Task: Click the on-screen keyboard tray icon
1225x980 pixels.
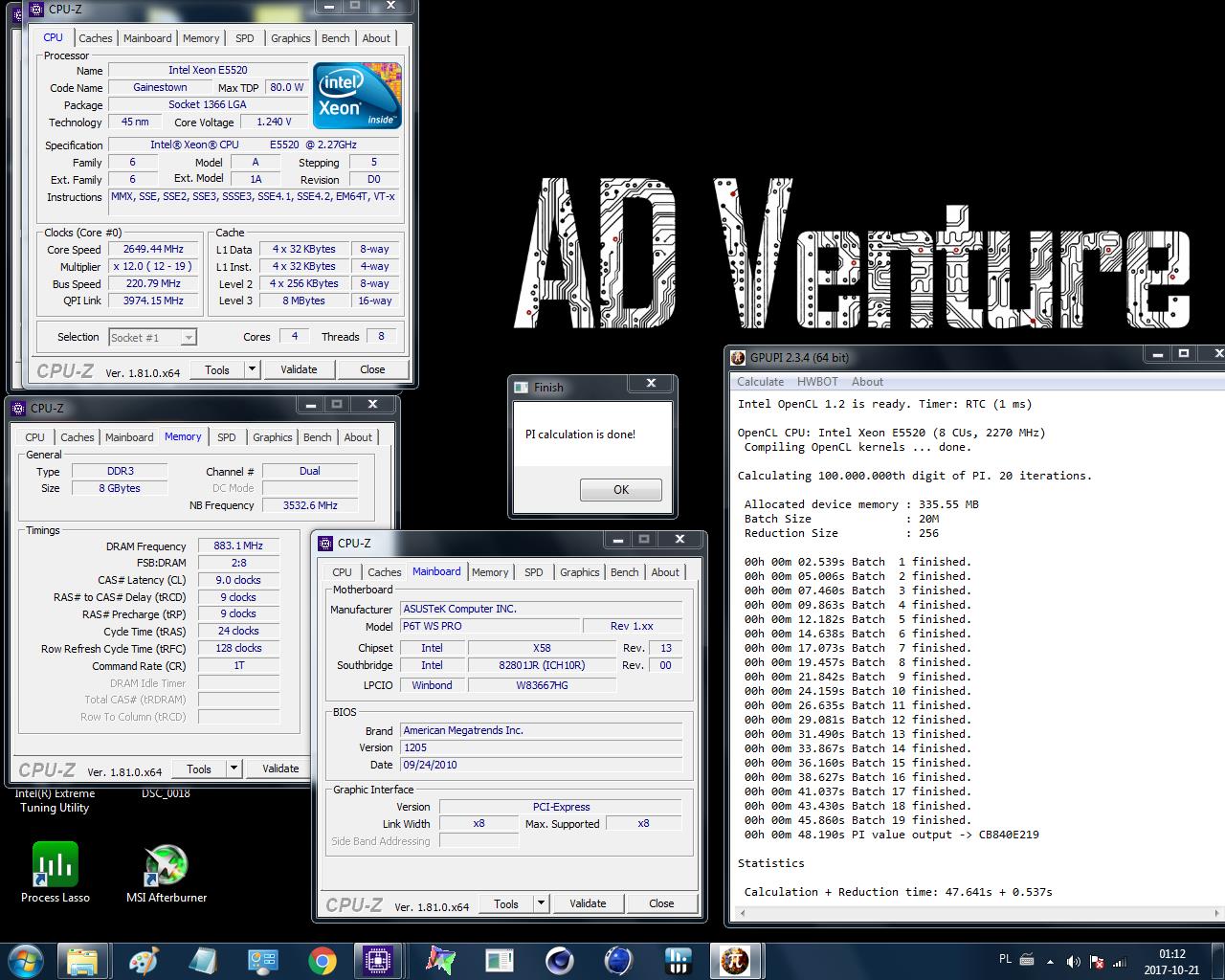Action: click(1027, 959)
